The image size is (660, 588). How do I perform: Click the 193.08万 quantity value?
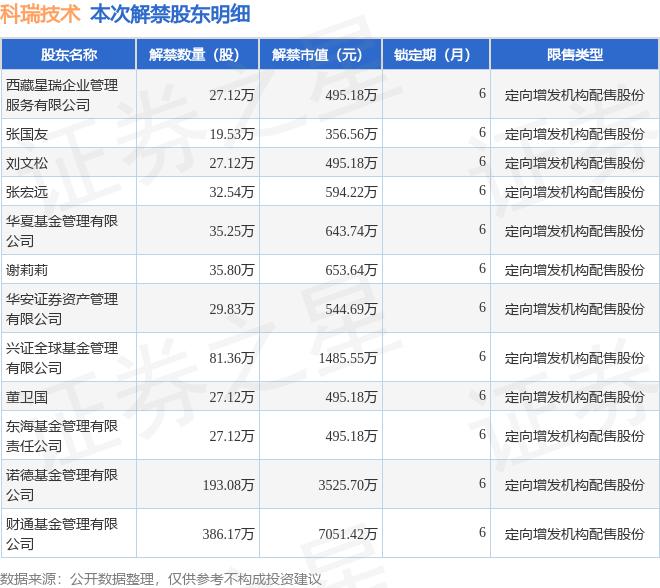[229, 485]
